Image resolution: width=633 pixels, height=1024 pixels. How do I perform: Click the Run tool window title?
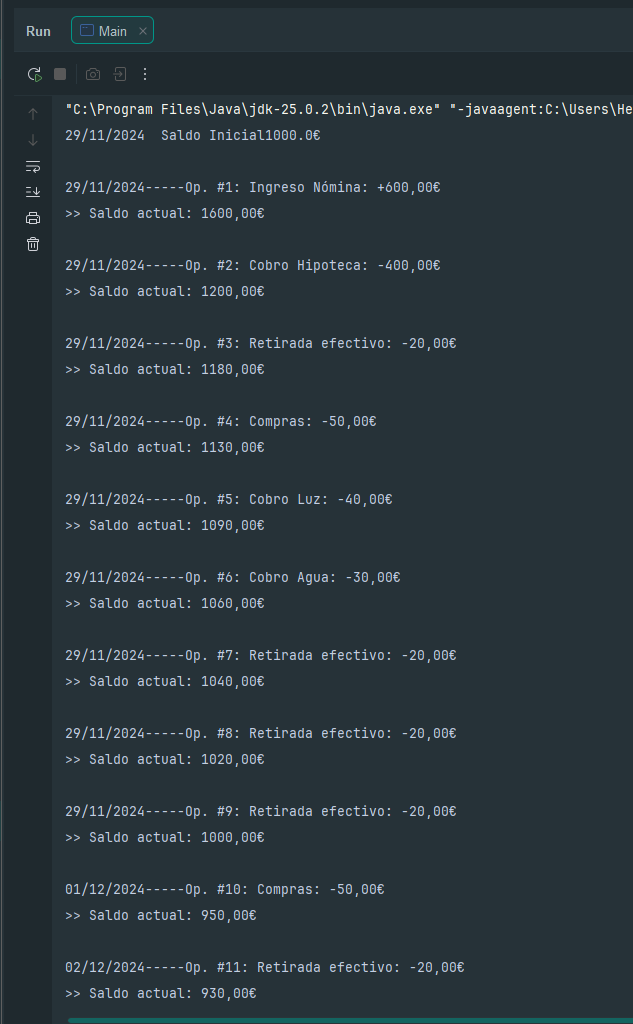tap(39, 31)
